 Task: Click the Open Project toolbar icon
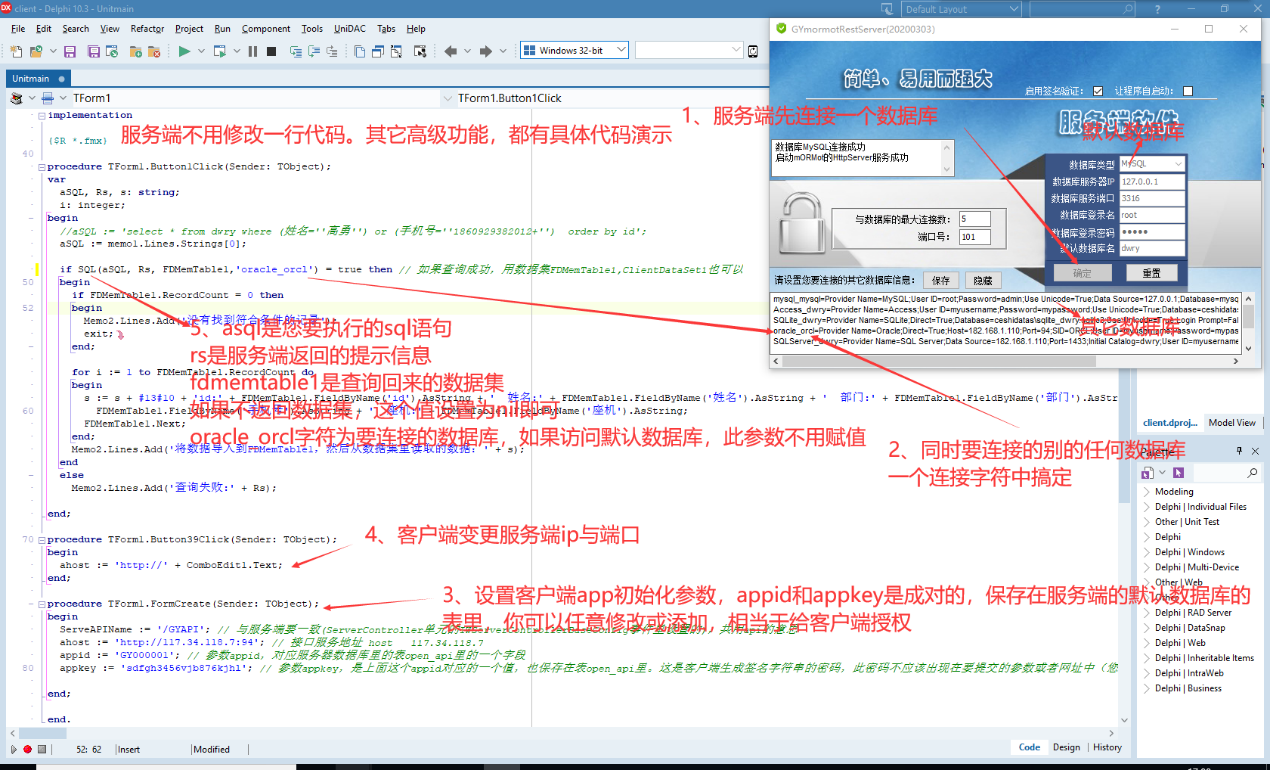111,51
